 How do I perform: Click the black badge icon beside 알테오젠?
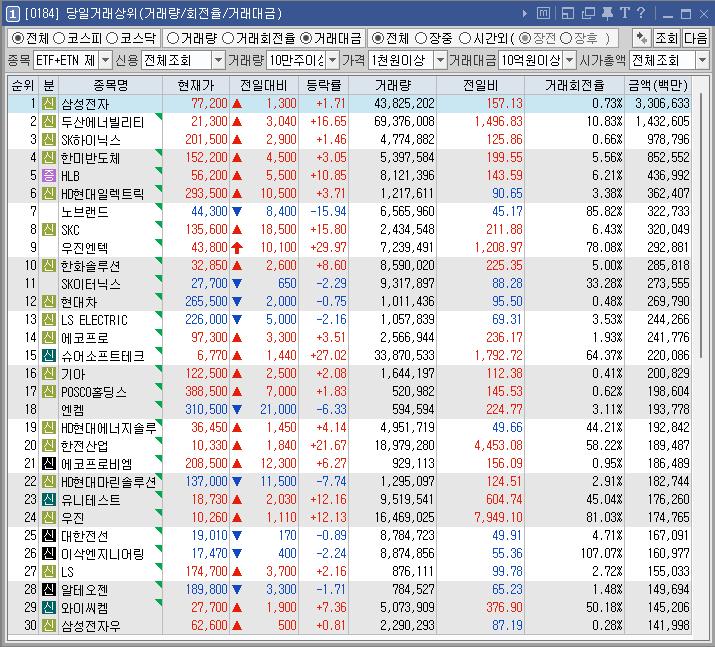pos(49,589)
